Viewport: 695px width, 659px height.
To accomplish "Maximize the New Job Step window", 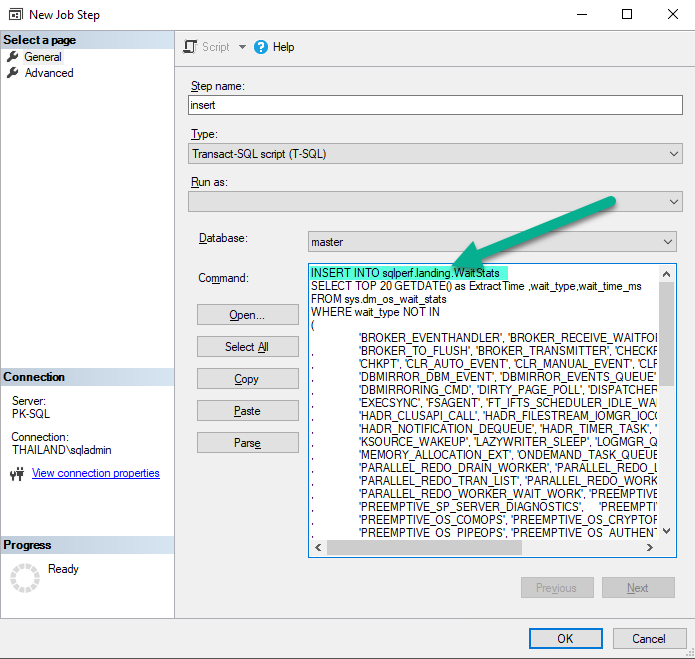I will (x=627, y=14).
